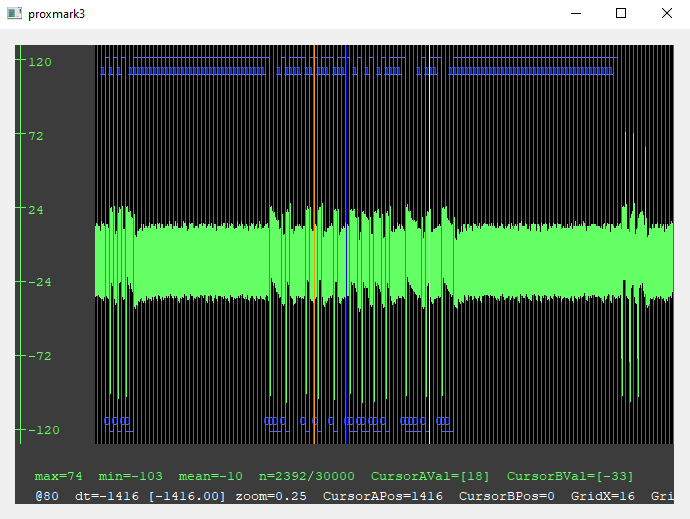Click the -24 label on Y axis
This screenshot has height=519, width=690.
coord(40,283)
